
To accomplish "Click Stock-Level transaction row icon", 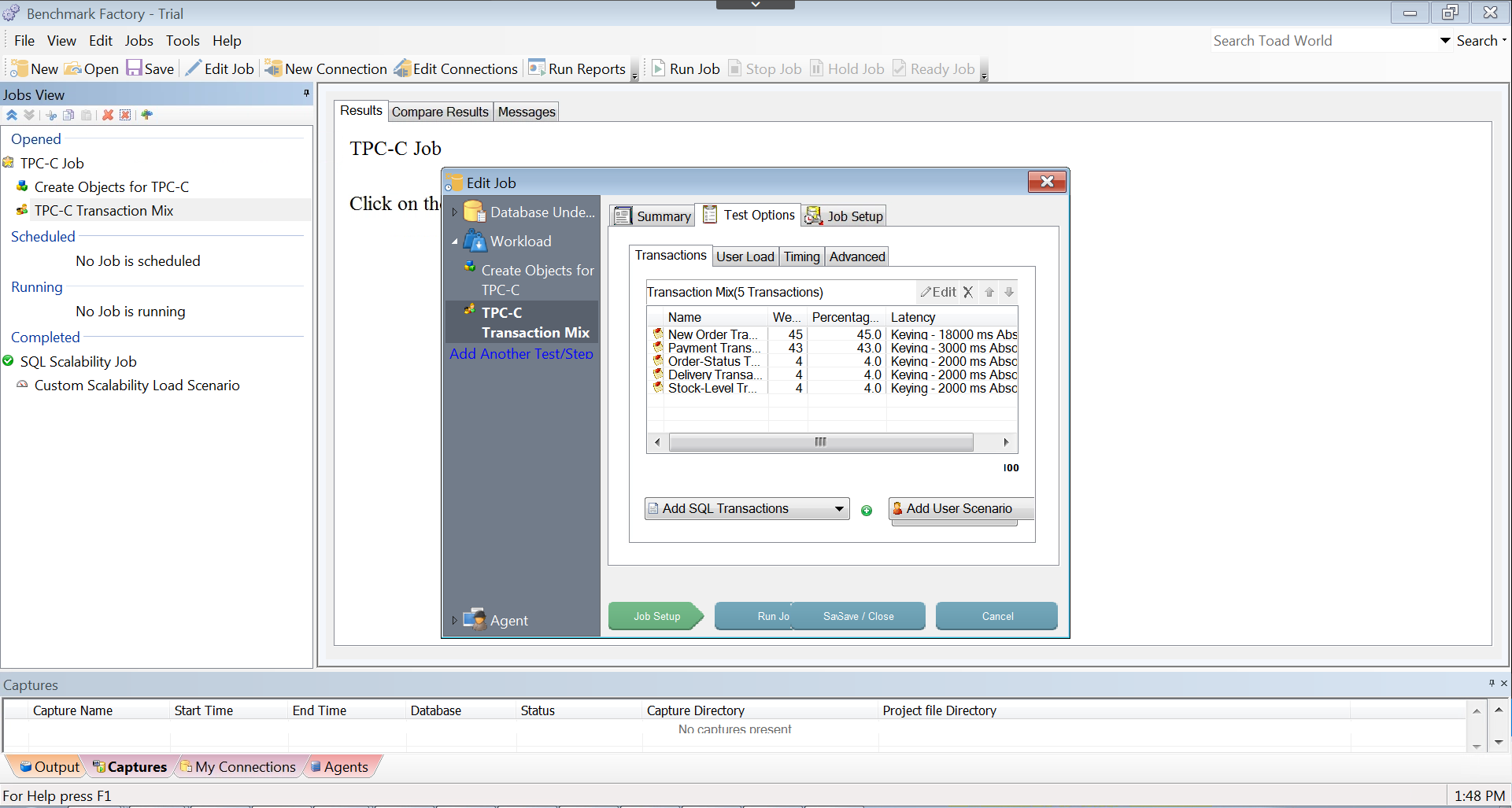I will tap(658, 388).
